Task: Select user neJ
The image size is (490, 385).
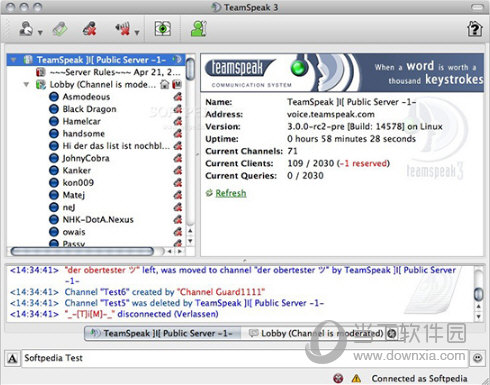Action: click(x=69, y=207)
